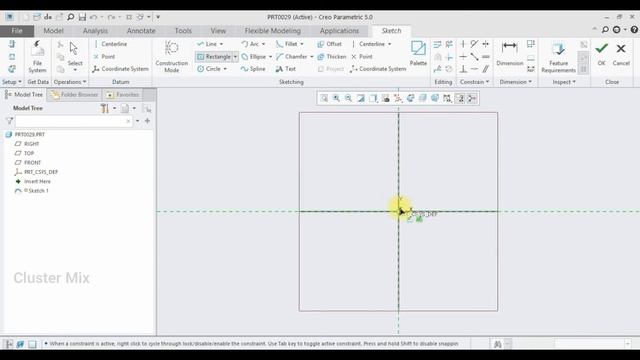Click Datum Centerline in Datum group

110,44
